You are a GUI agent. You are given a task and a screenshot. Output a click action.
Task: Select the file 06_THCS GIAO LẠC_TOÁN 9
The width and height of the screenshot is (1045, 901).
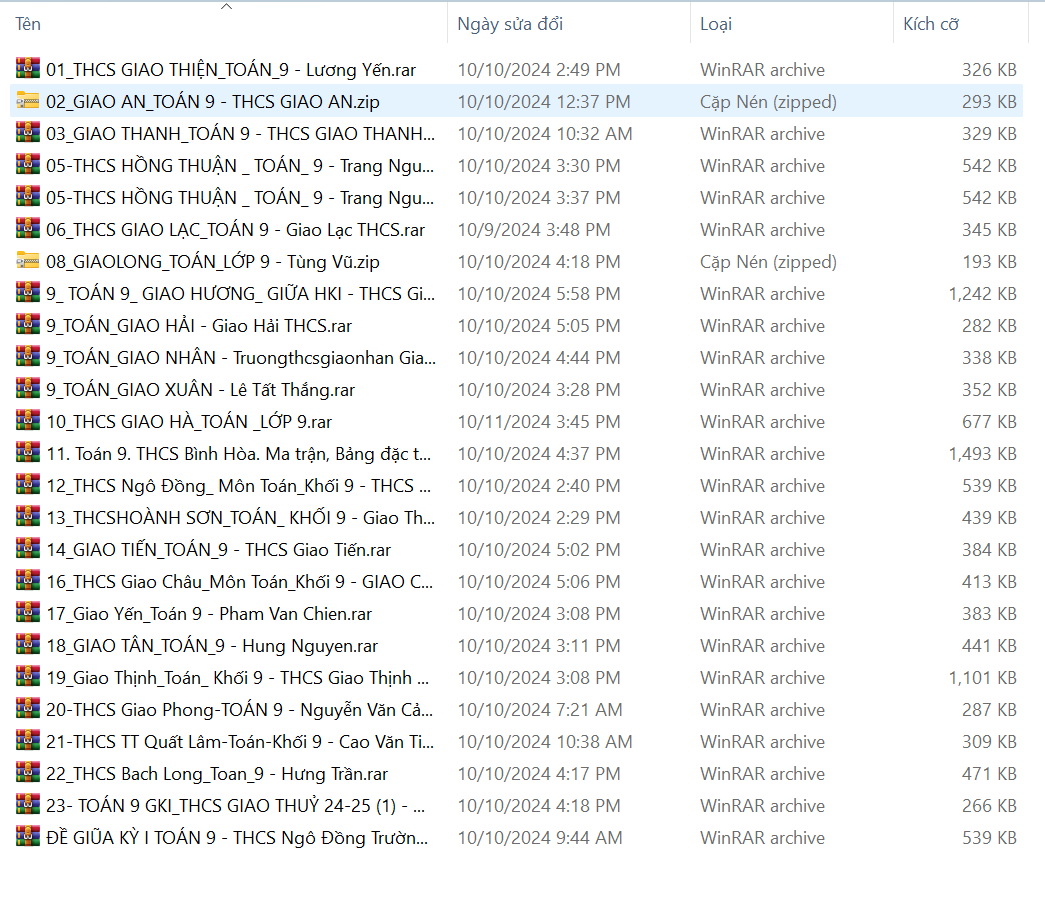tap(235, 230)
